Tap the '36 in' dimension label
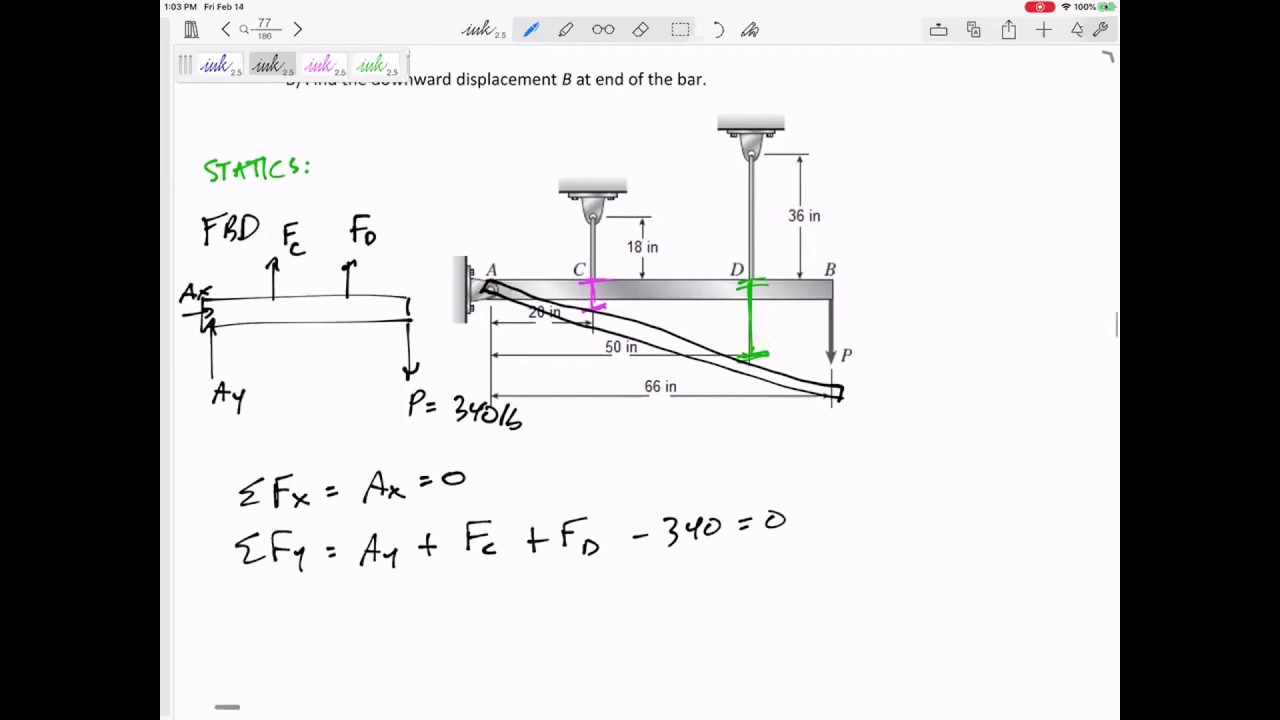This screenshot has width=1280, height=720. tap(804, 216)
